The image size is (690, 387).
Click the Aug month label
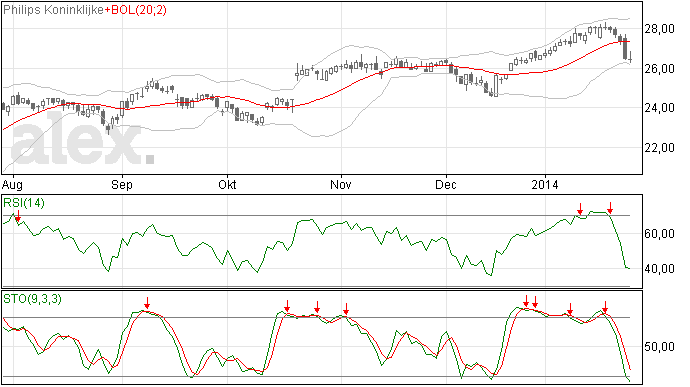click(12, 184)
